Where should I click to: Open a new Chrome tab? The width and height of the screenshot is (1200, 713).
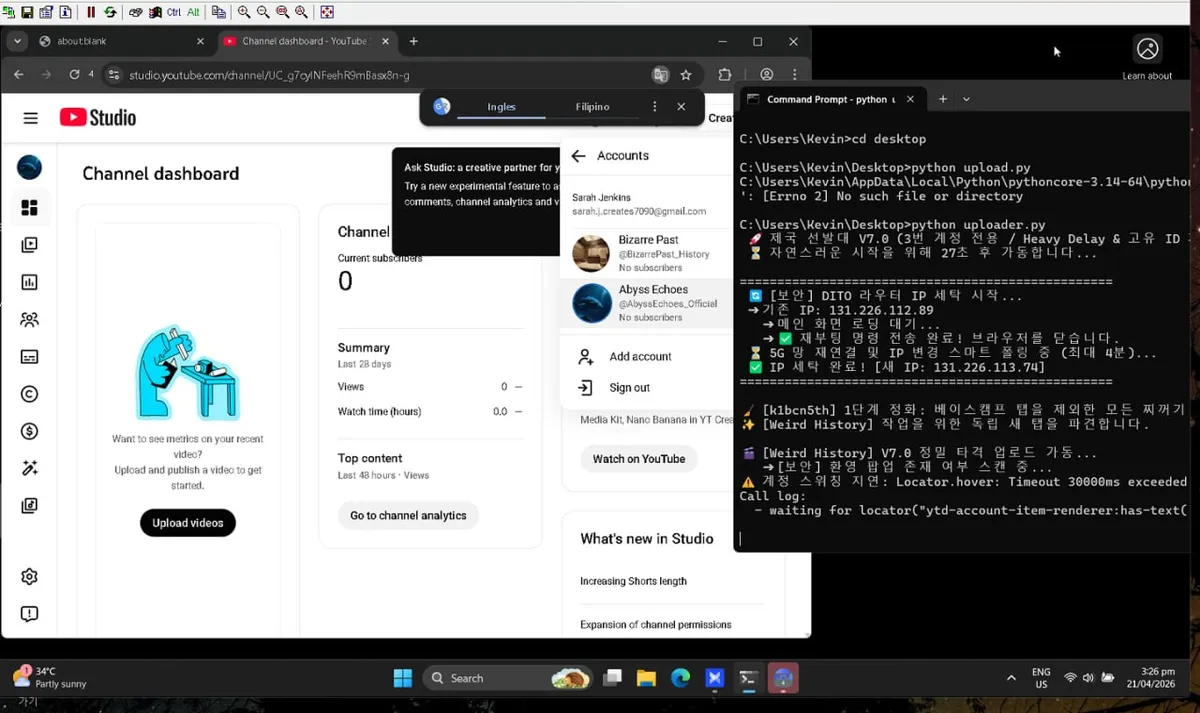[x=414, y=41]
